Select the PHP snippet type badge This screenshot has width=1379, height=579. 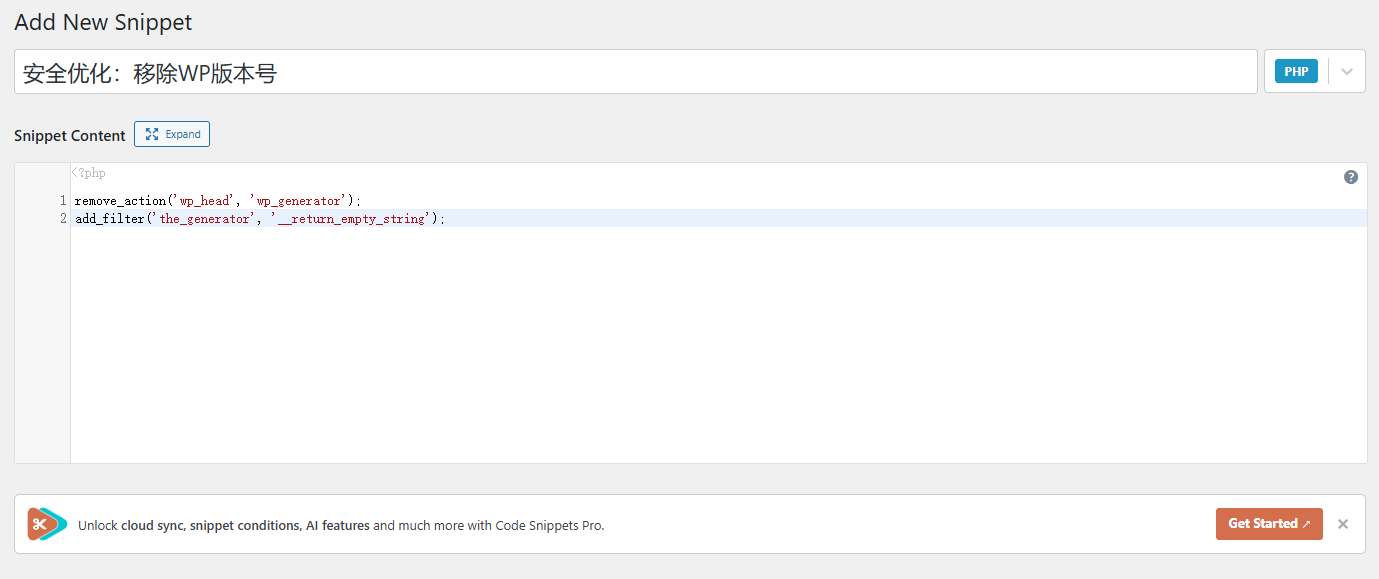(1296, 72)
